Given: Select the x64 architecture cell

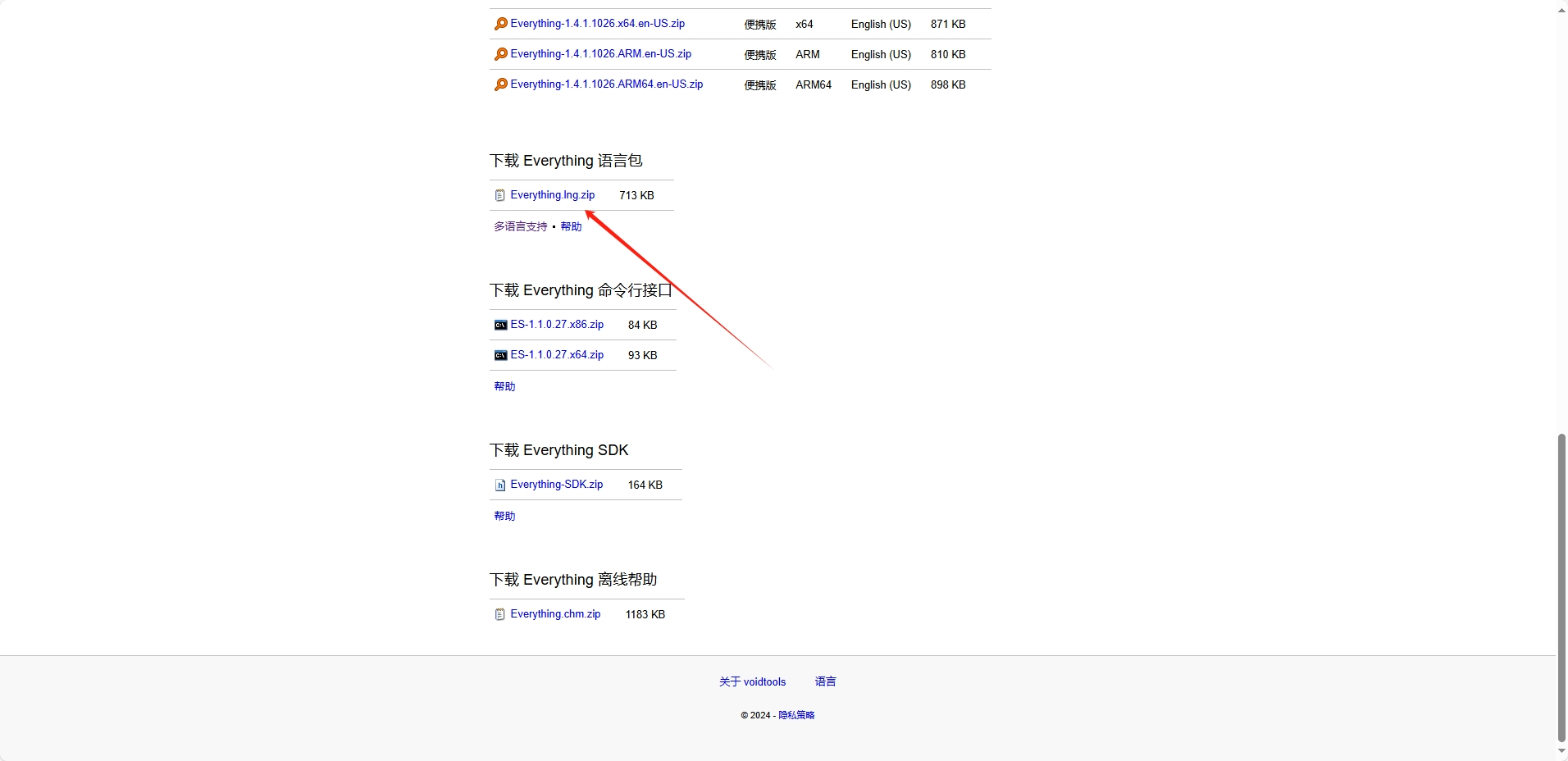Looking at the screenshot, I should (805, 25).
